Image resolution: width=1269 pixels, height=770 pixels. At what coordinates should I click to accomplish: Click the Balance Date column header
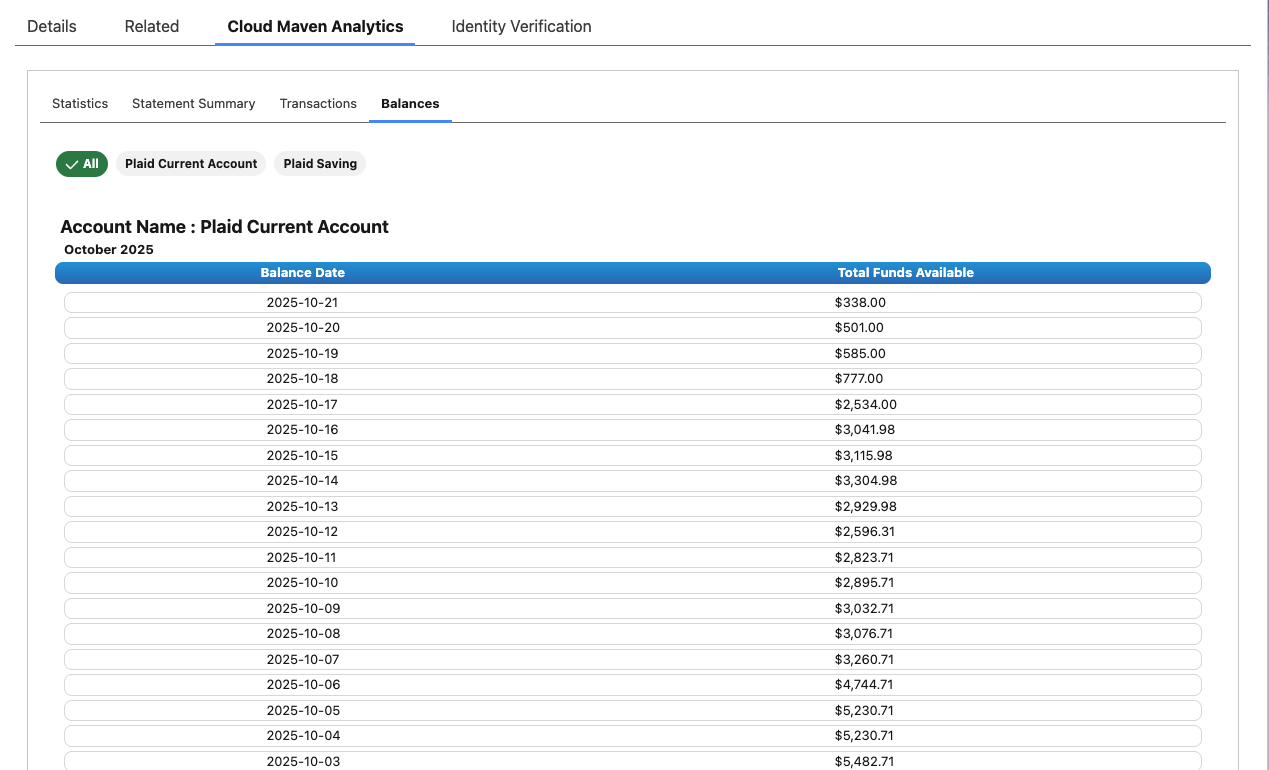[x=302, y=273]
